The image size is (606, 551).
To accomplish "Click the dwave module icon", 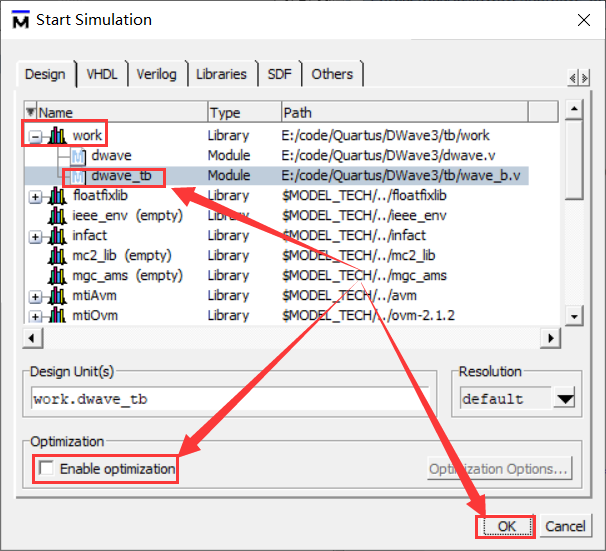I will pos(78,156).
